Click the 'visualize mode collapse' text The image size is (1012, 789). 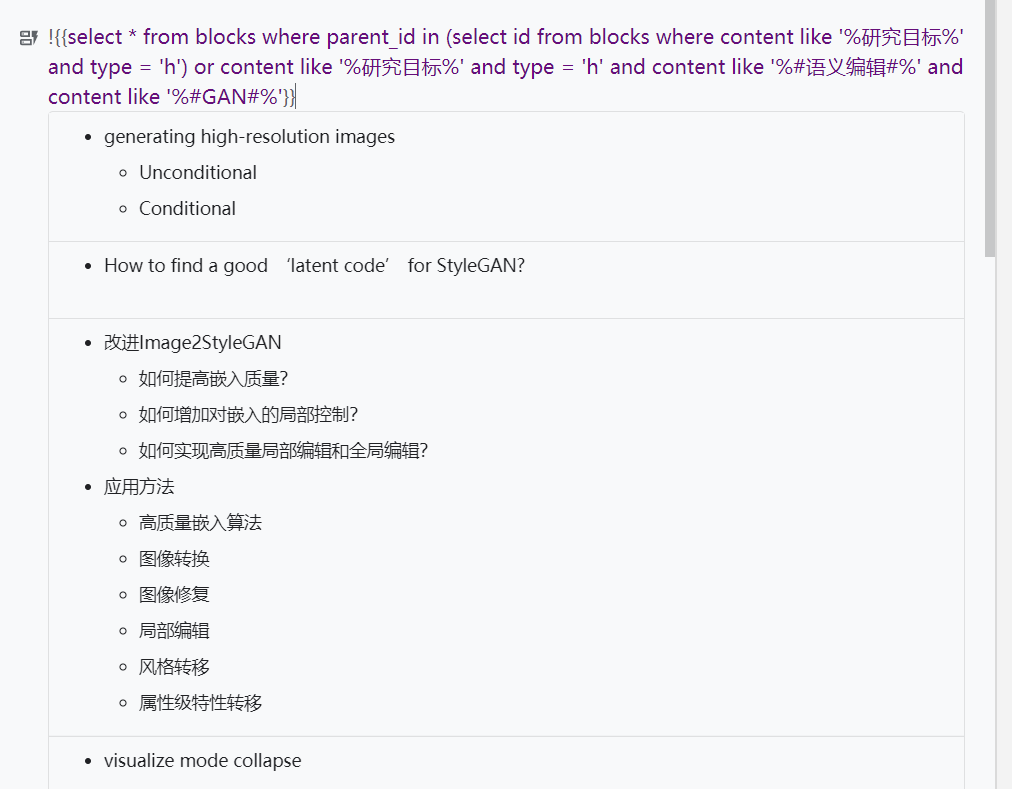tap(202, 761)
